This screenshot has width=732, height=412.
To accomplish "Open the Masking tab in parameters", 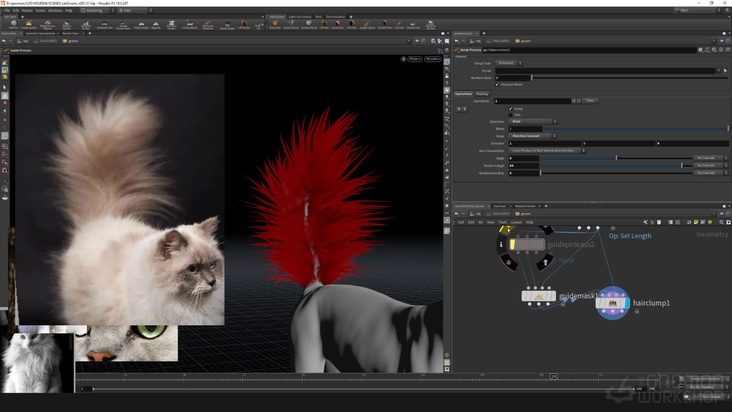I will coord(482,94).
